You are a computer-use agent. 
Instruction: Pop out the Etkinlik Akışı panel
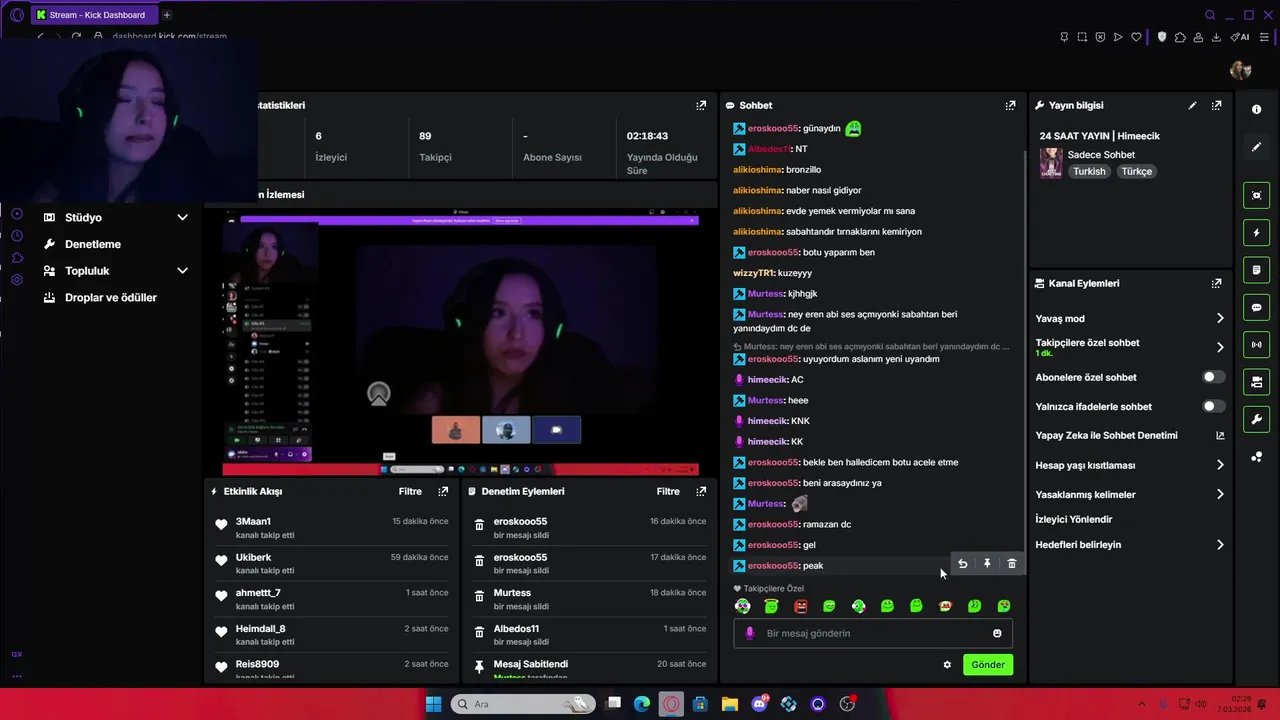click(443, 491)
